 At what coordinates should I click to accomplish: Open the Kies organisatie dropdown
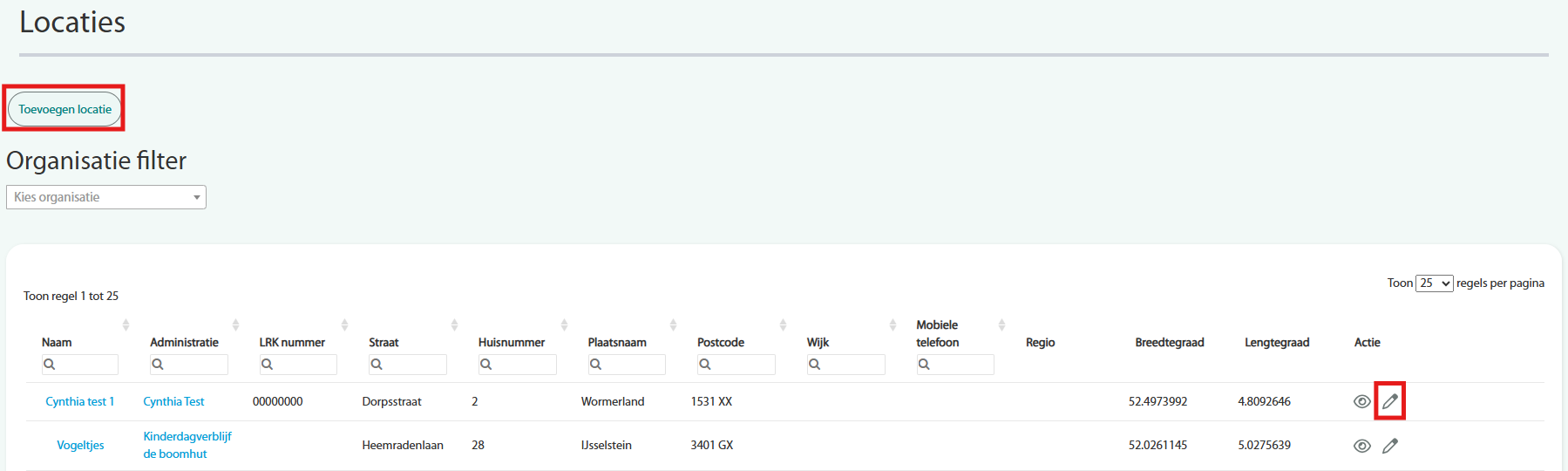[106, 197]
